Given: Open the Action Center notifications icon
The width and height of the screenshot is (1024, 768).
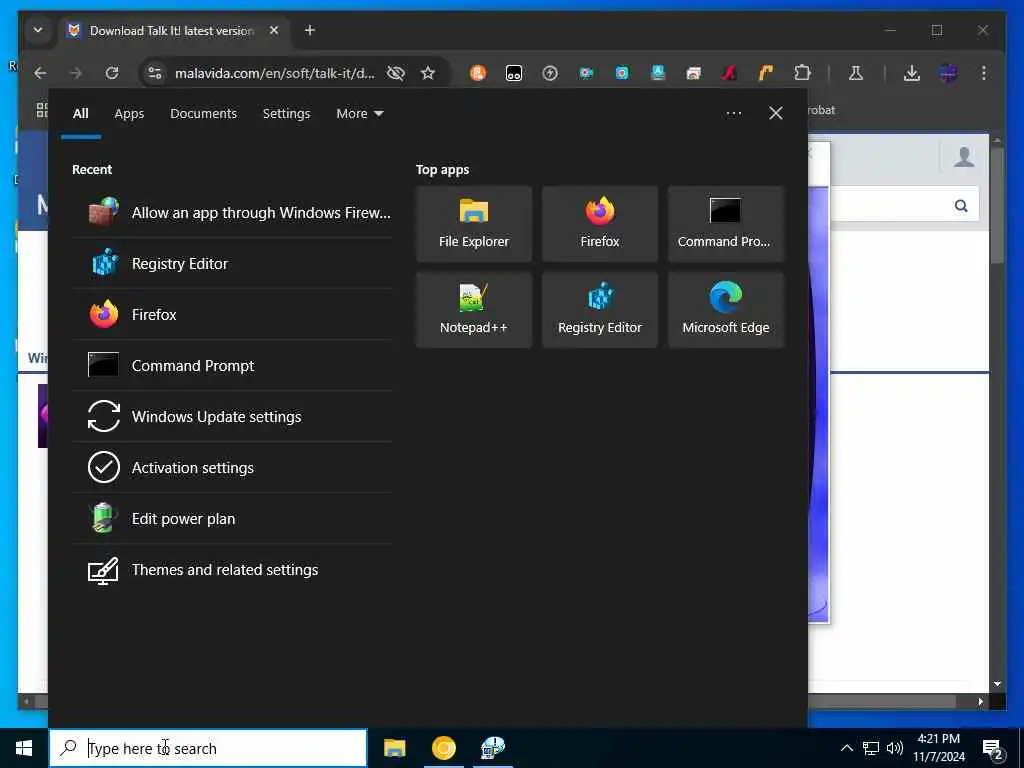Looking at the screenshot, I should [993, 749].
